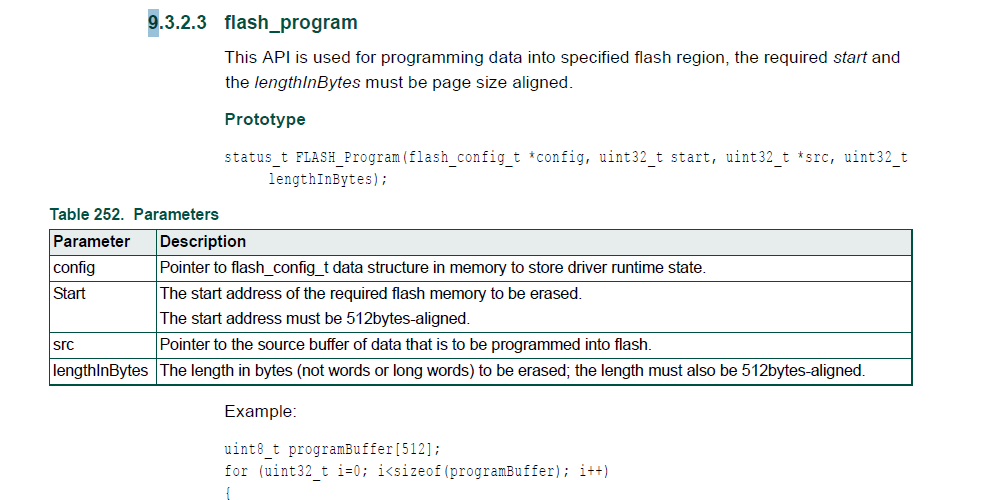This screenshot has height=500, width=987.
Task: Select the "lengthInBytes" parameter table cell
Action: click(101, 371)
